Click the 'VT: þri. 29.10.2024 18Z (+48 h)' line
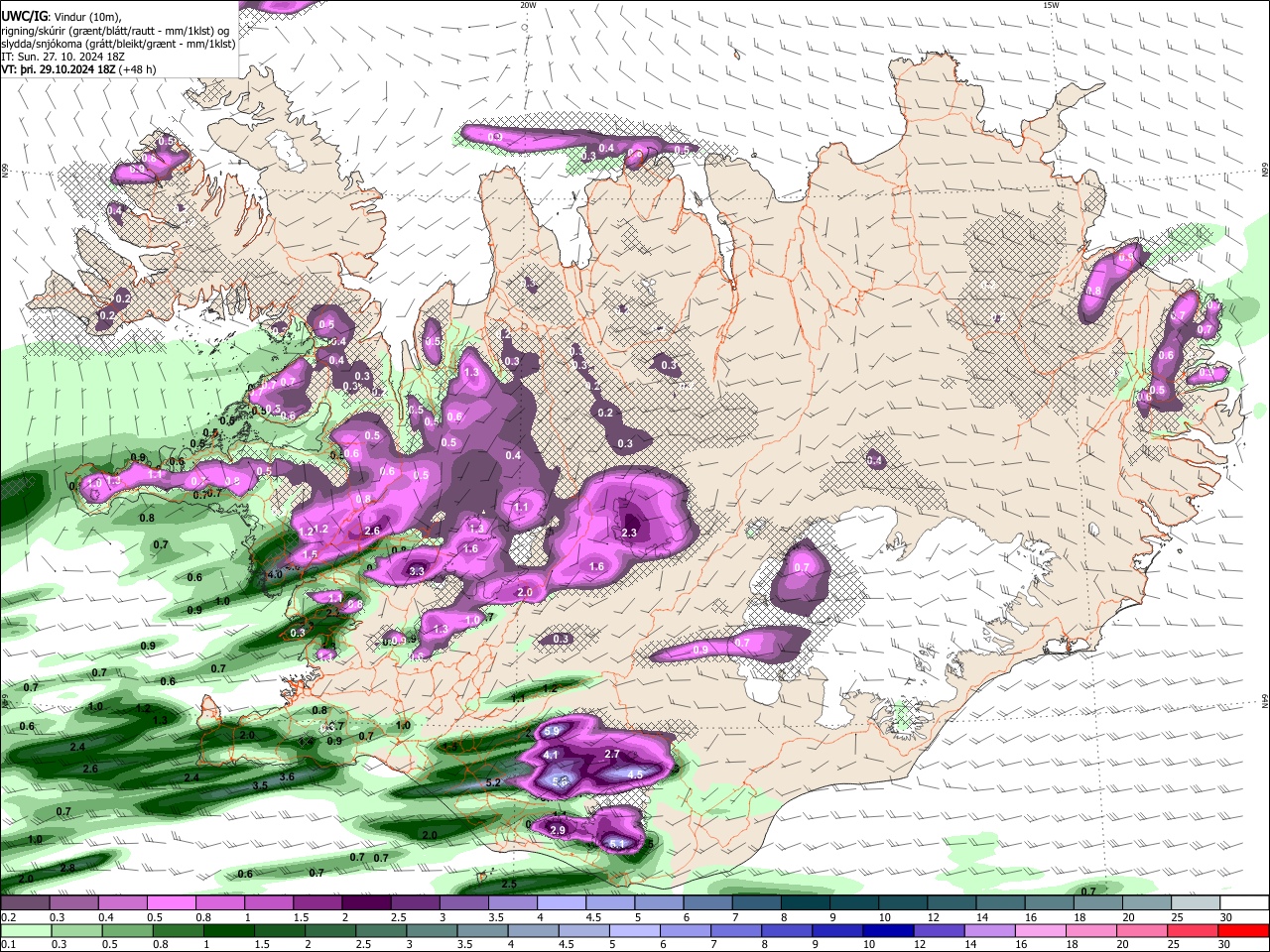 tap(80, 69)
